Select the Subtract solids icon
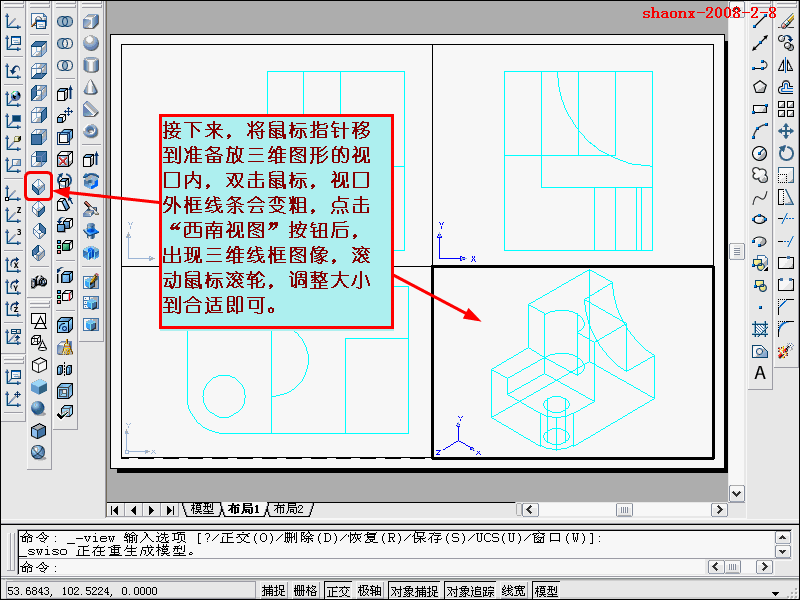Image resolution: width=800 pixels, height=600 pixels. (x=64, y=43)
